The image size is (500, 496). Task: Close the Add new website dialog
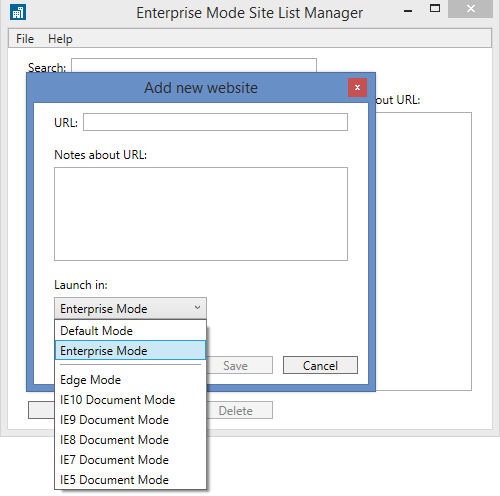point(357,87)
